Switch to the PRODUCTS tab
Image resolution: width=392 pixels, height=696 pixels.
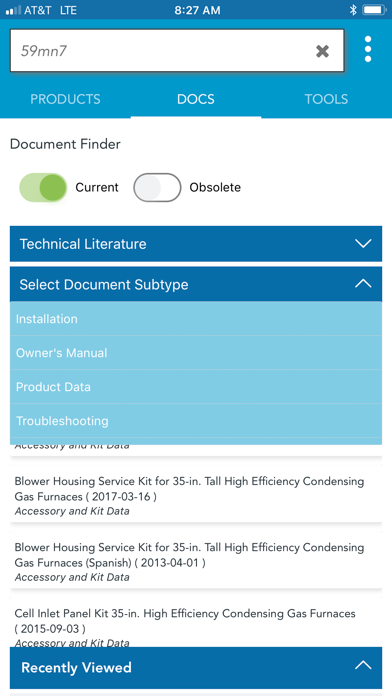click(65, 99)
